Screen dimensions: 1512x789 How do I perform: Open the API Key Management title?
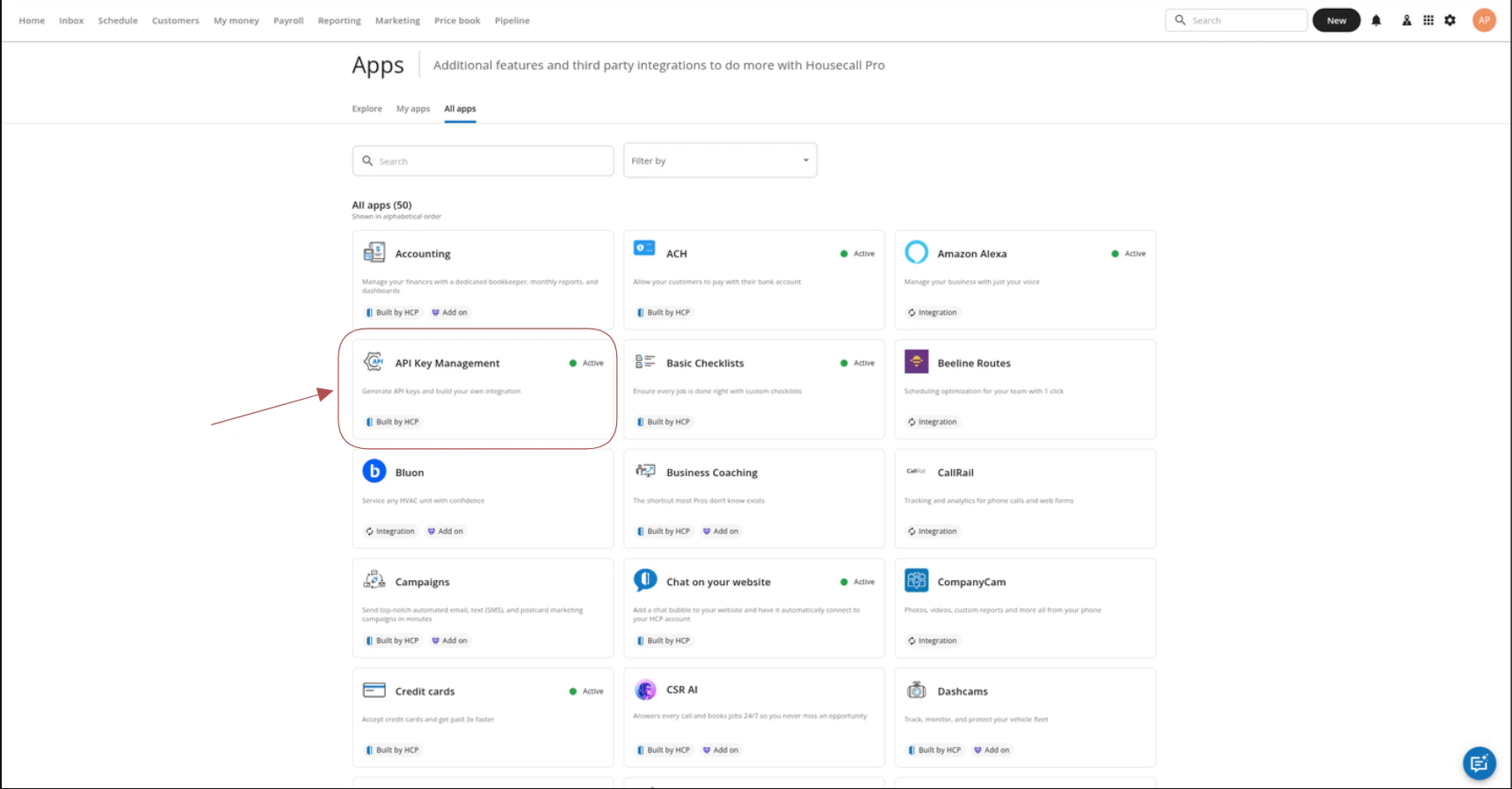447,363
